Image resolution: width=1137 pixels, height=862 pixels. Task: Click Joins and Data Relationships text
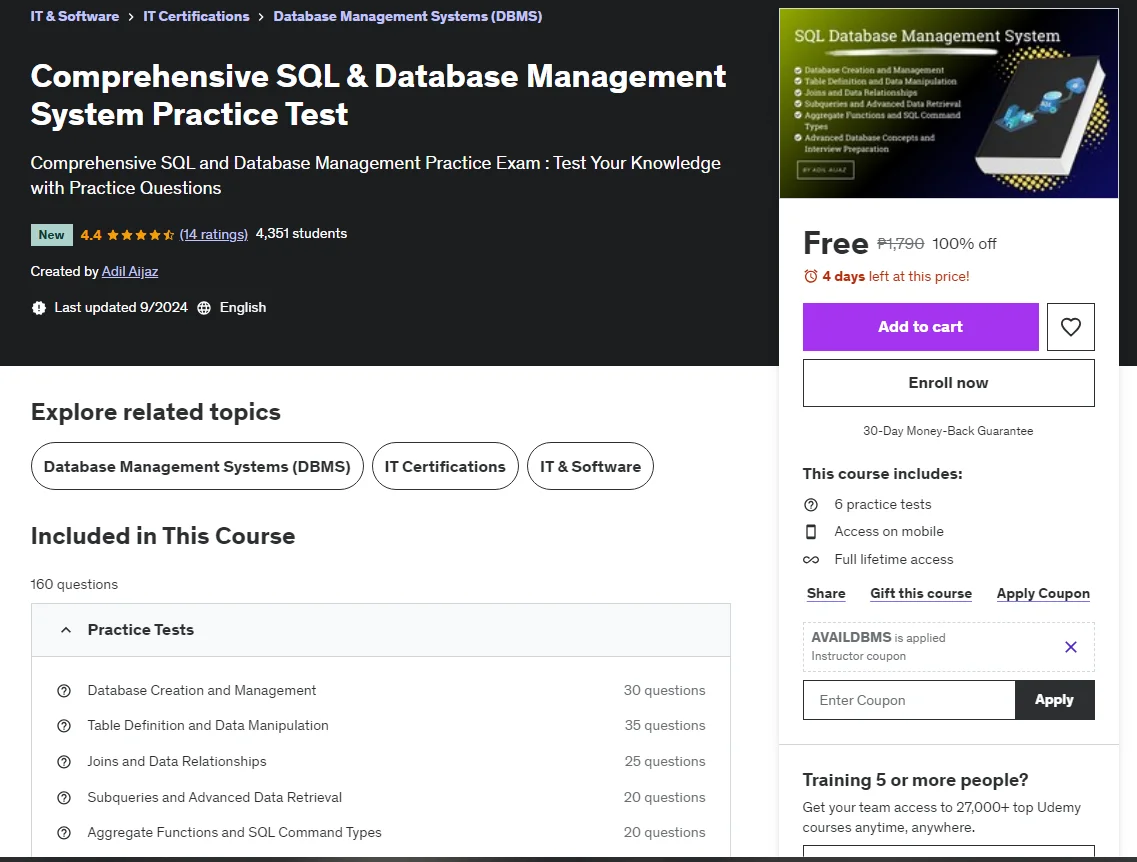coord(177,762)
